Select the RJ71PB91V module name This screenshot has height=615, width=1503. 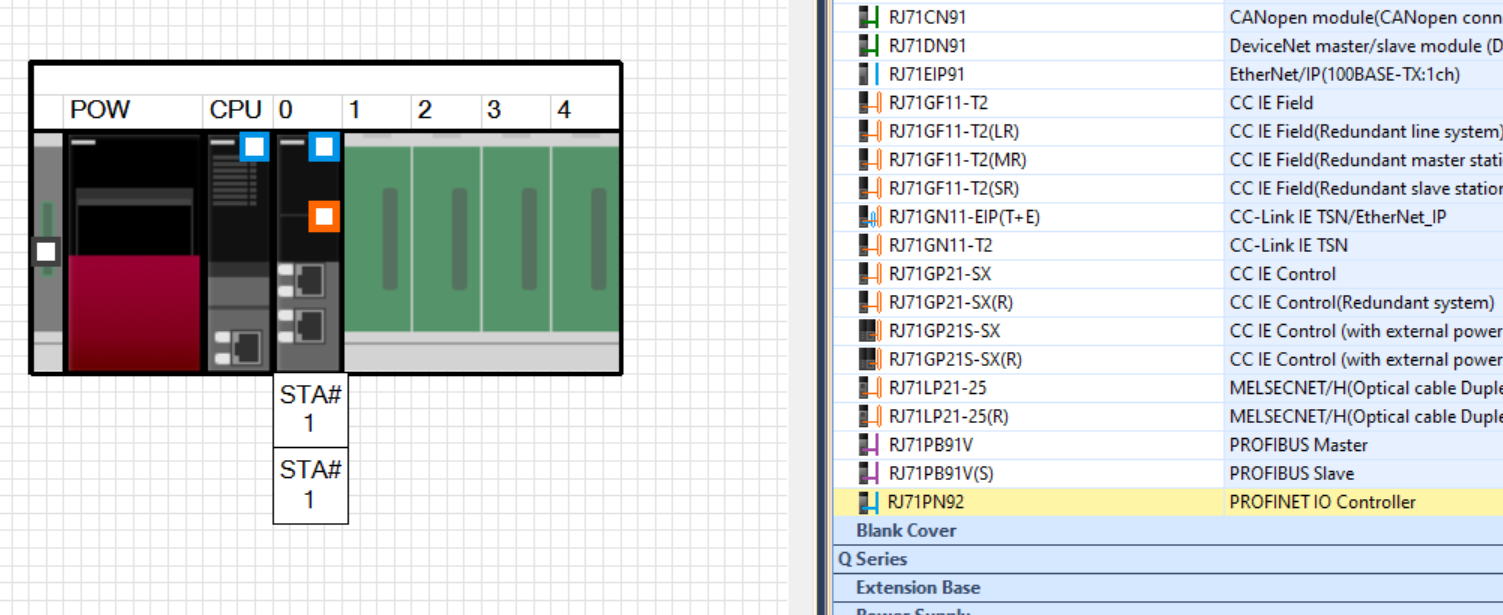pyautogui.click(x=930, y=445)
